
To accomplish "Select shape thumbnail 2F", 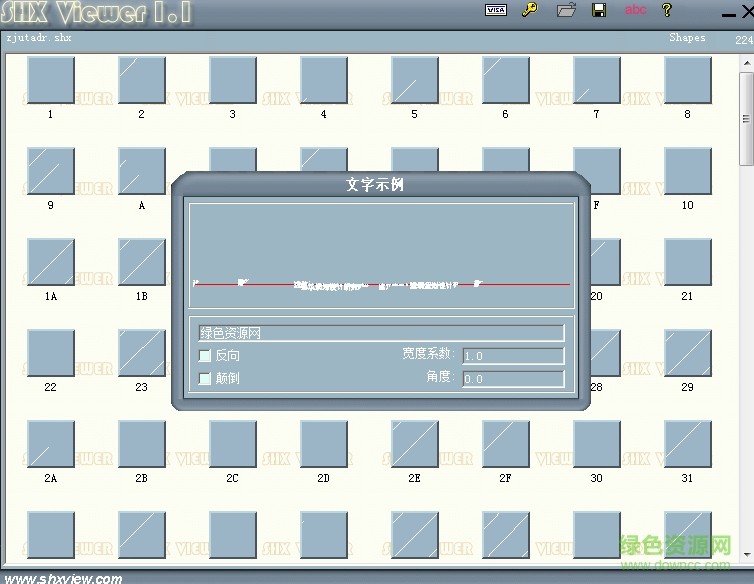I will [x=505, y=444].
